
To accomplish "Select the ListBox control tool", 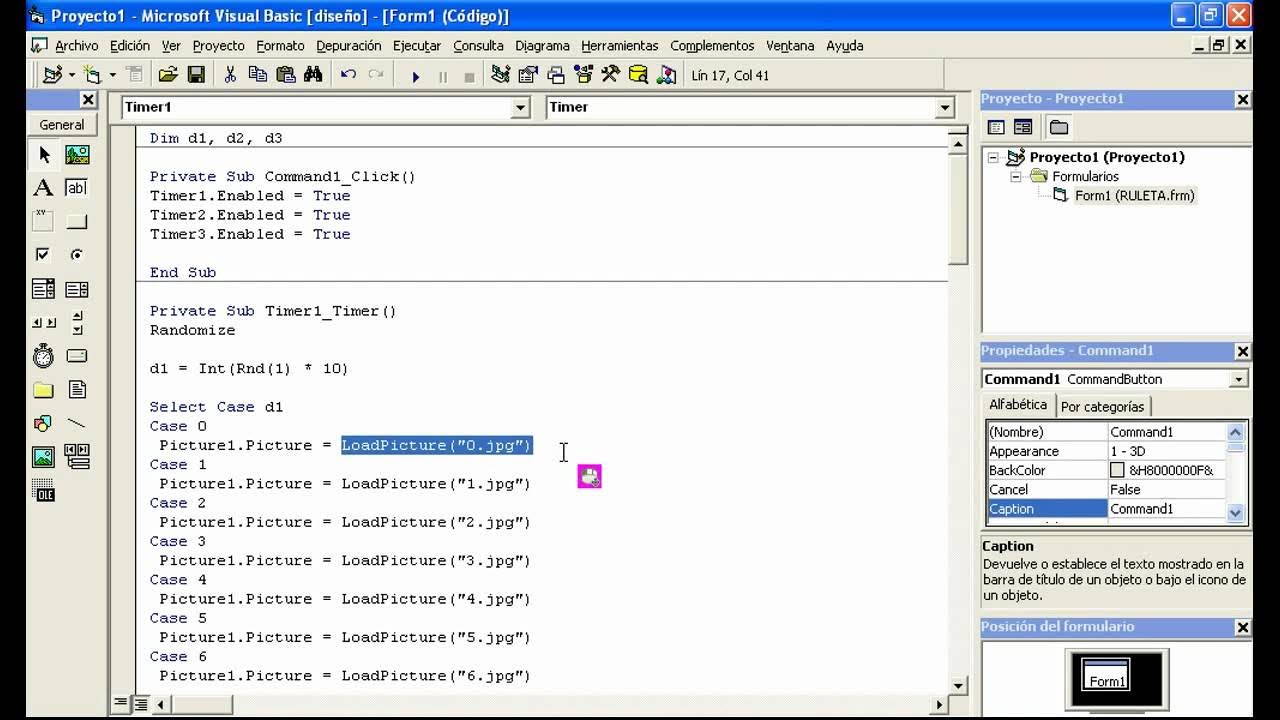I will point(77,289).
